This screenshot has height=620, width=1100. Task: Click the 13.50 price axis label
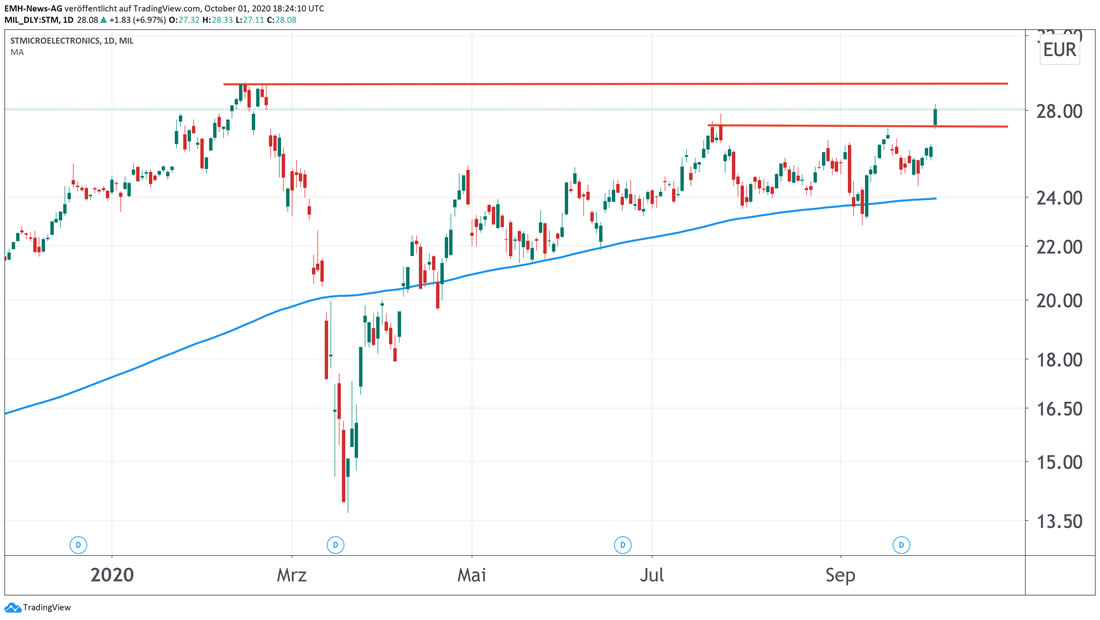coord(1060,521)
